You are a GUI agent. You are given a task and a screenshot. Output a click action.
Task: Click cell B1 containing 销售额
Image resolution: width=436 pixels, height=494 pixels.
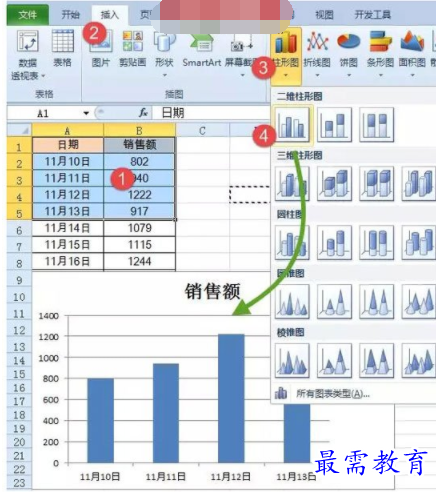[139, 145]
